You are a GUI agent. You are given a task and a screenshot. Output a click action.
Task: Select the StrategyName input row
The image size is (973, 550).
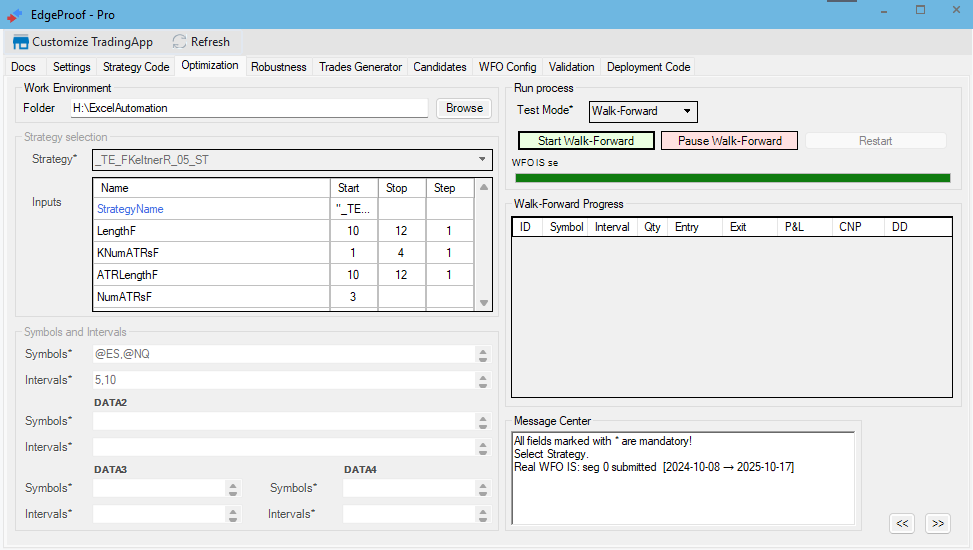(x=284, y=209)
